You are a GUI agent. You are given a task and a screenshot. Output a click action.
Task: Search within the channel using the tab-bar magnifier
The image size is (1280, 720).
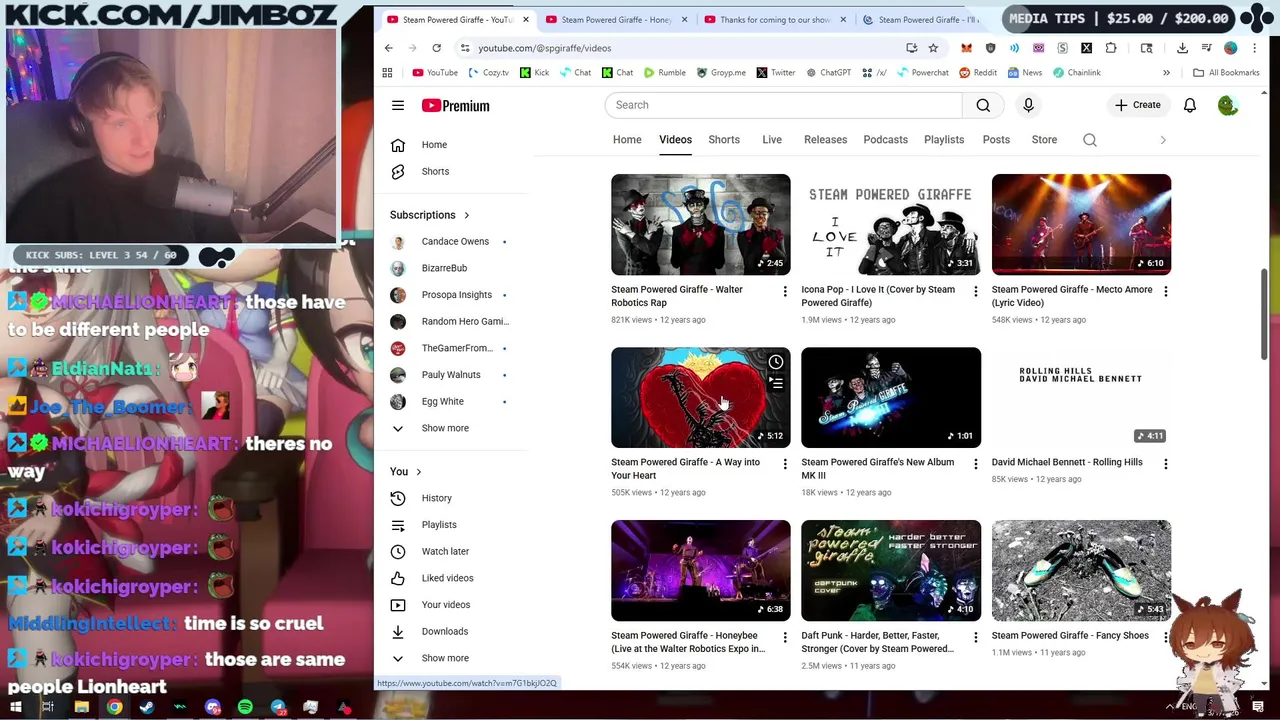pos(1090,140)
